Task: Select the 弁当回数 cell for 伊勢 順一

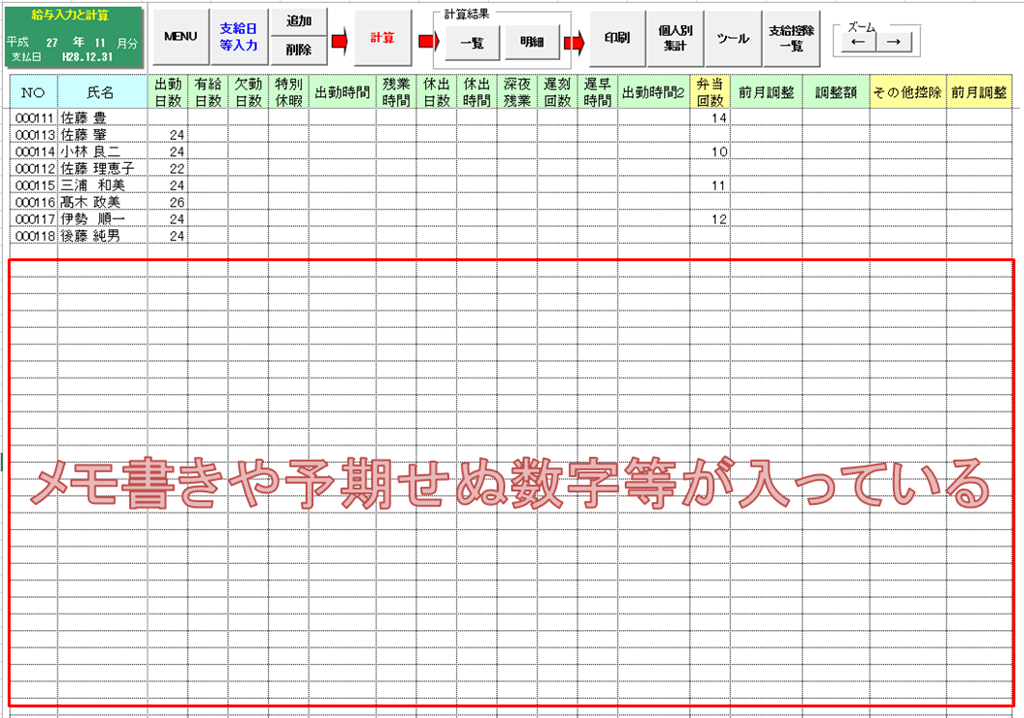Action: click(x=711, y=219)
